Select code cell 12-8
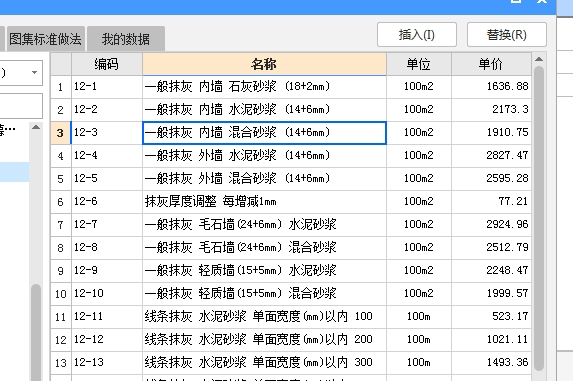 (x=107, y=248)
